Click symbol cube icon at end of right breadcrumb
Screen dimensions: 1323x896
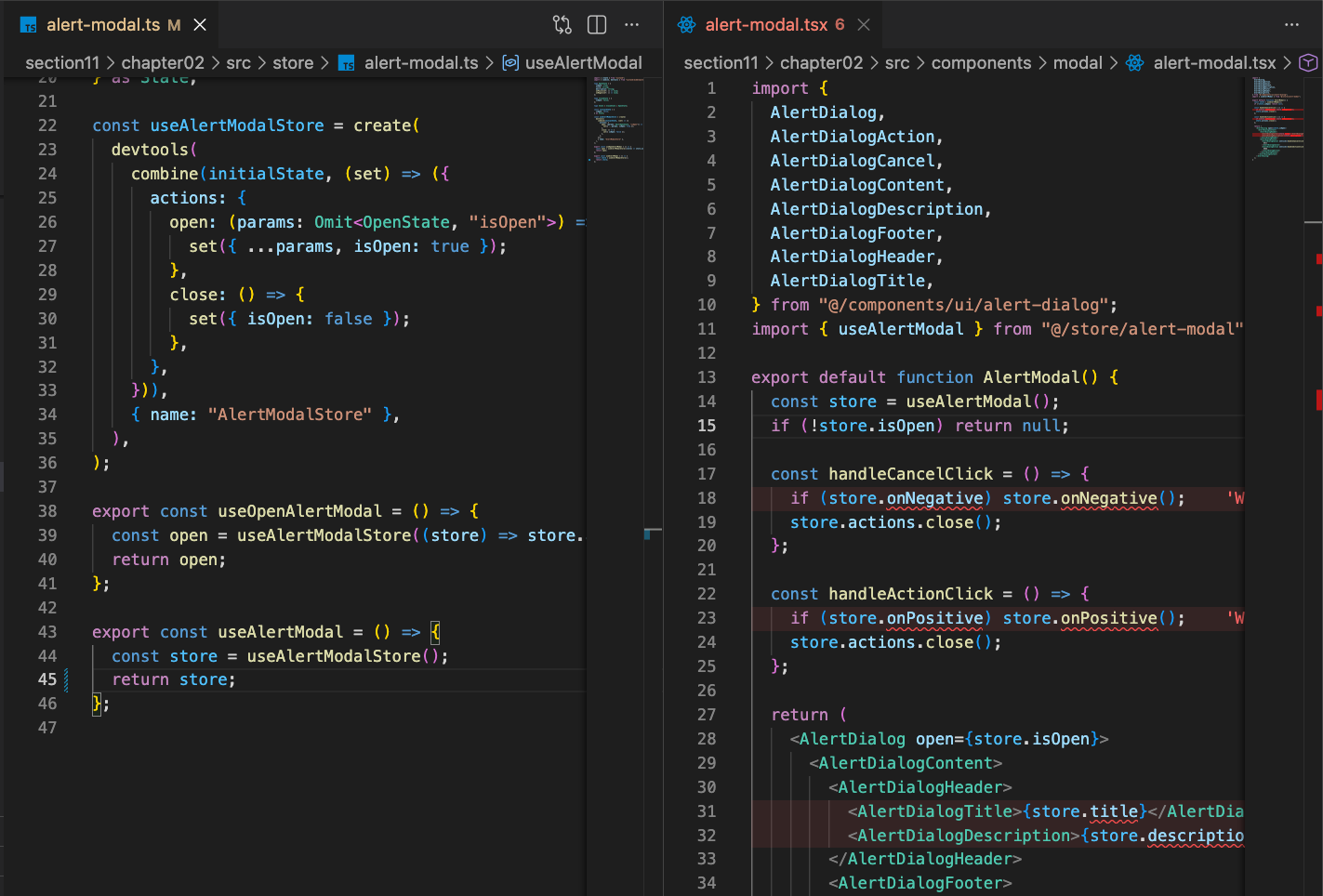tap(1308, 62)
